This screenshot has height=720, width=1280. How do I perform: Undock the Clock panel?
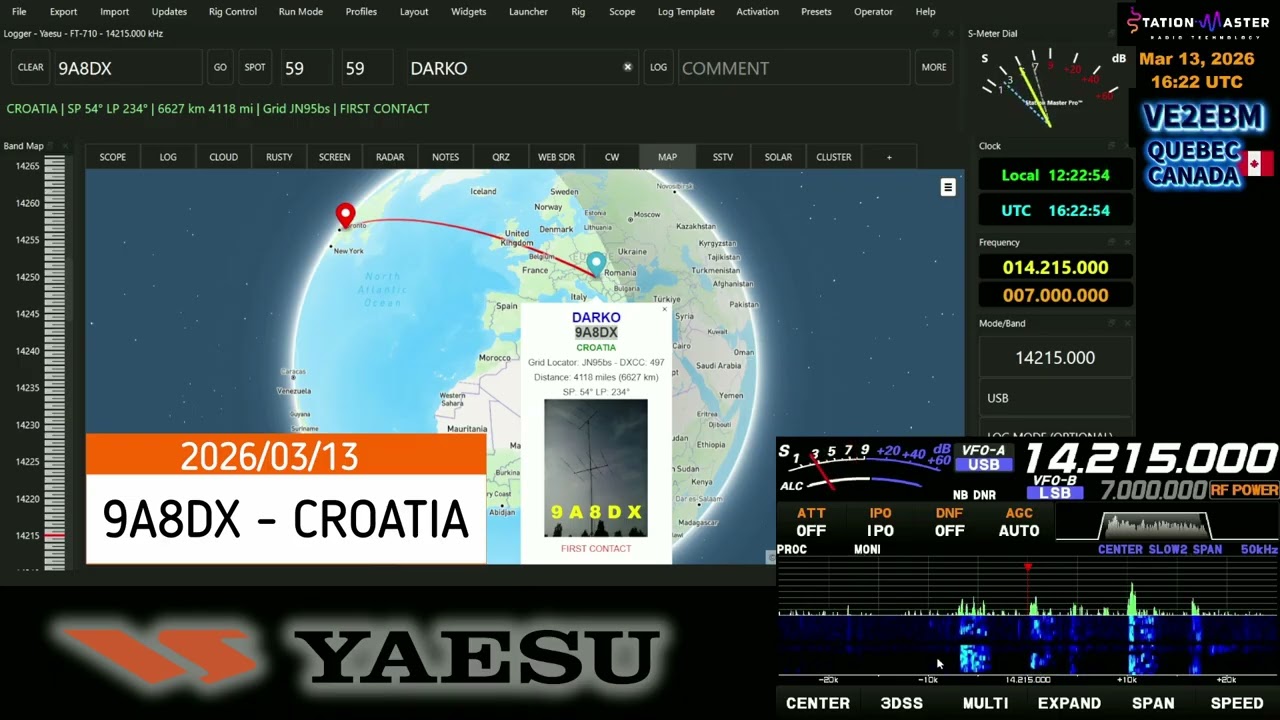1112,146
